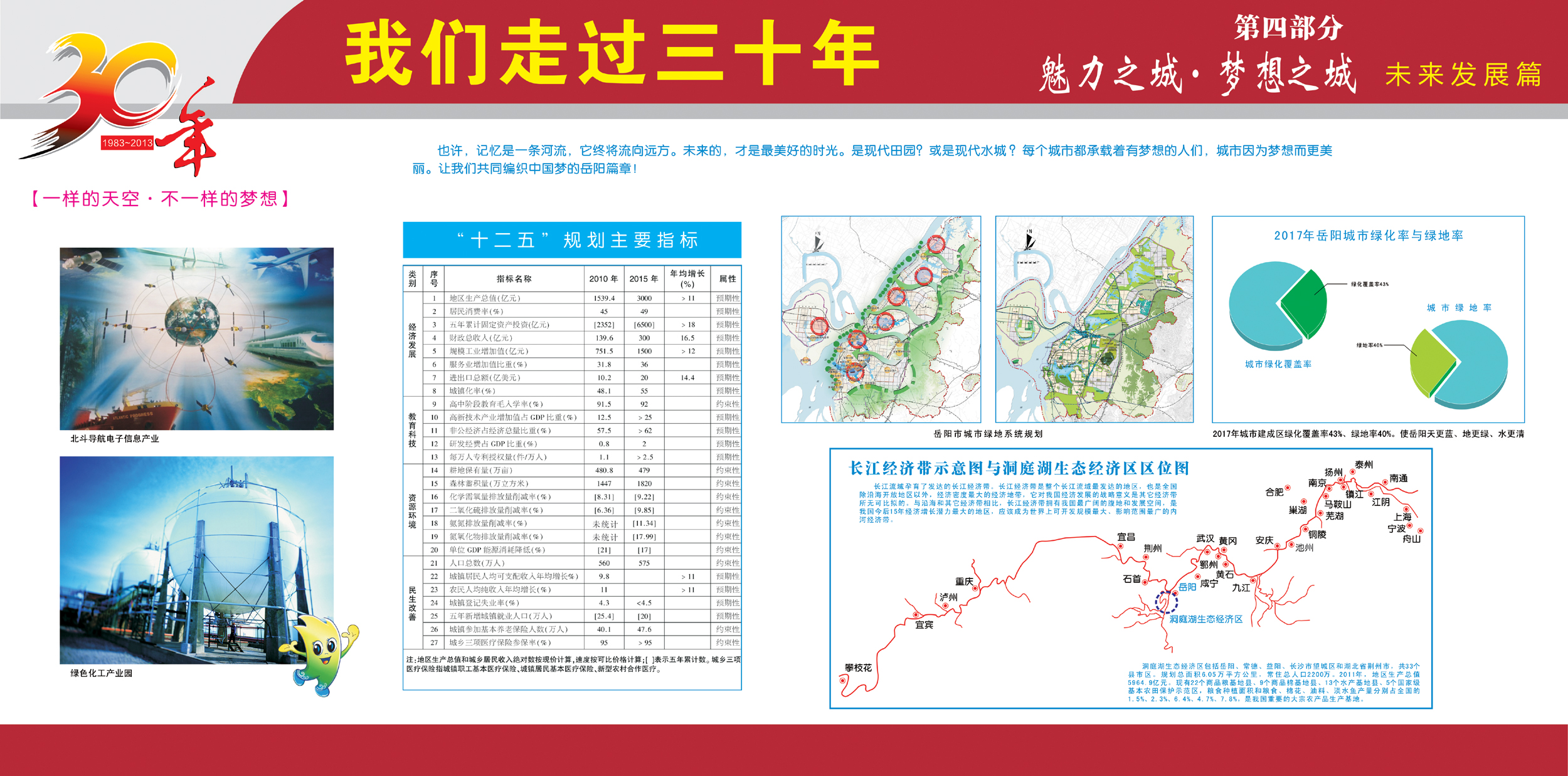
Task: Click the 上海 marker on the map
Action: [x=1406, y=509]
